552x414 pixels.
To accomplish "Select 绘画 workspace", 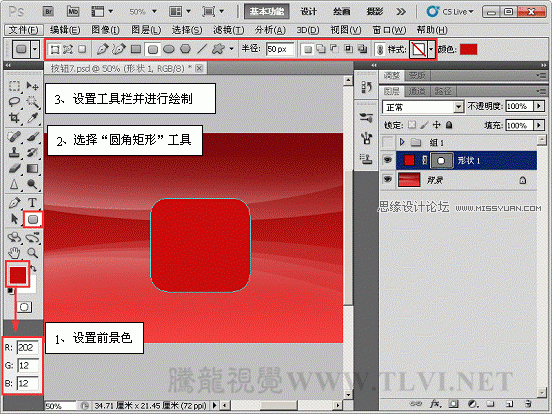I will pyautogui.click(x=341, y=12).
